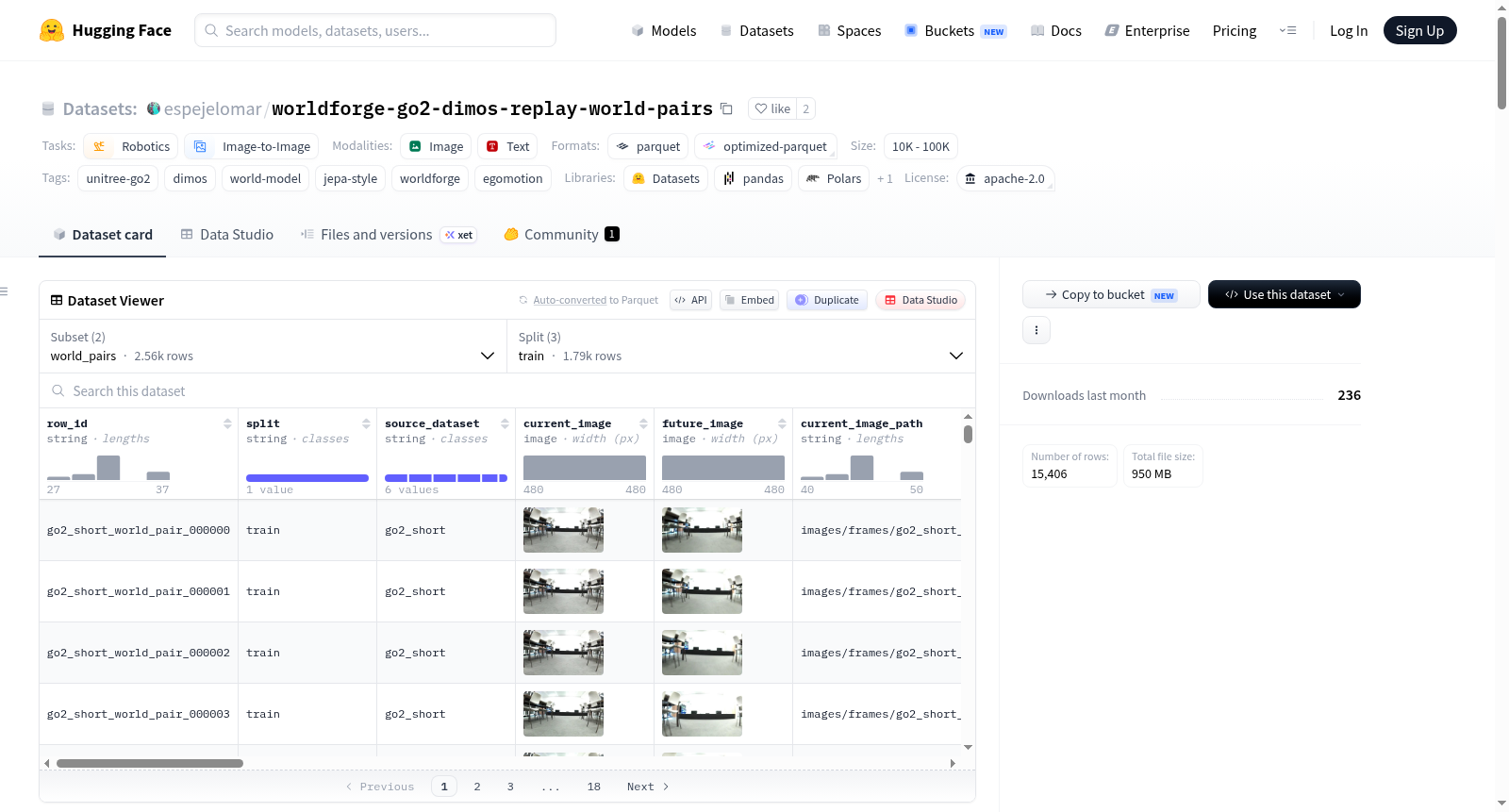
Task: Click the espejelomar author avatar icon
Action: click(x=154, y=108)
